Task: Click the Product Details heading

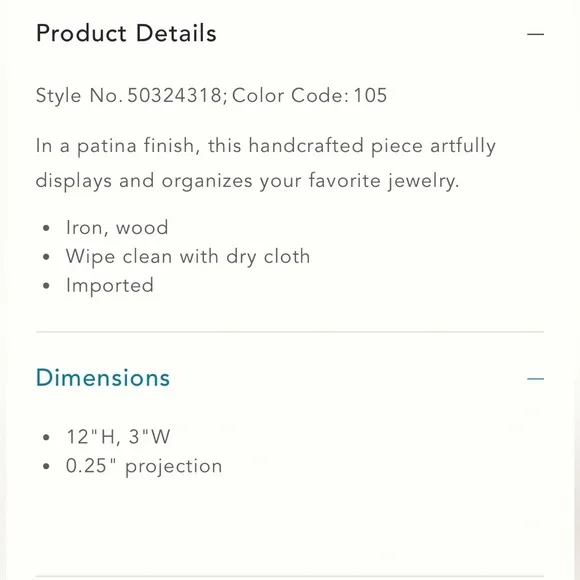Action: [126, 33]
